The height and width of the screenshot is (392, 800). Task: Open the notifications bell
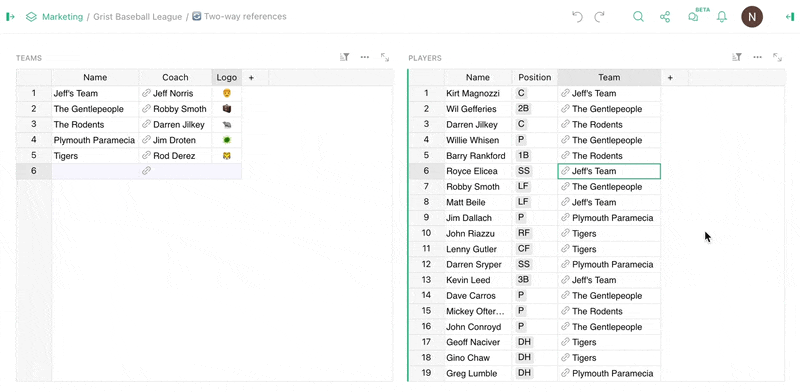[x=721, y=17]
